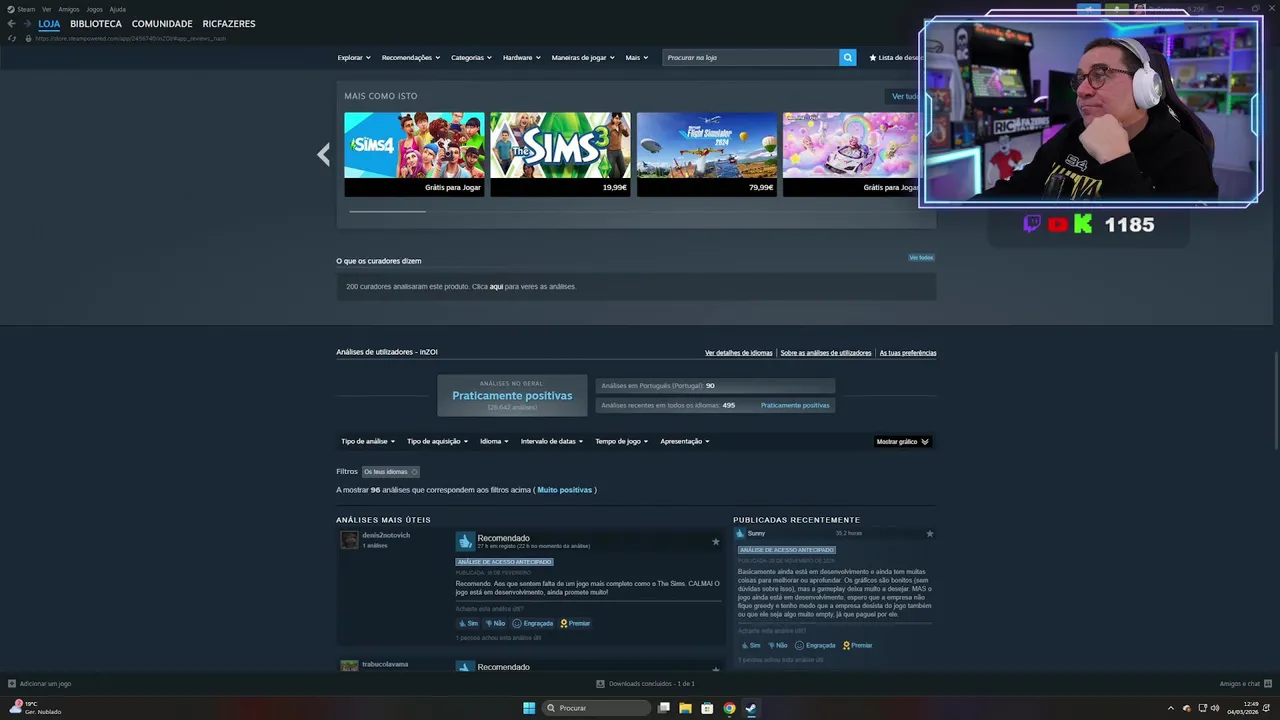This screenshot has height=720, width=1280.
Task: Go forward with the Steam forward arrow
Action: [26, 23]
